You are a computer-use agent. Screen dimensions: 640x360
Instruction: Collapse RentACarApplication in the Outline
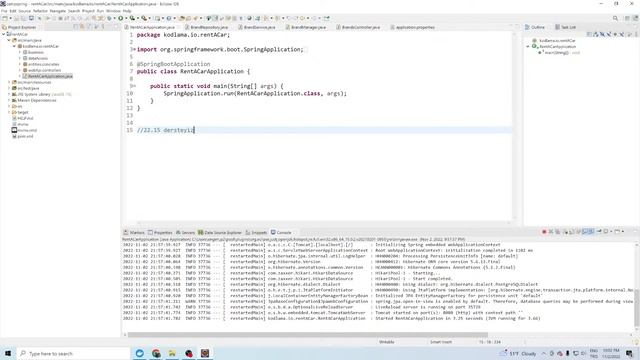[x=528, y=47]
